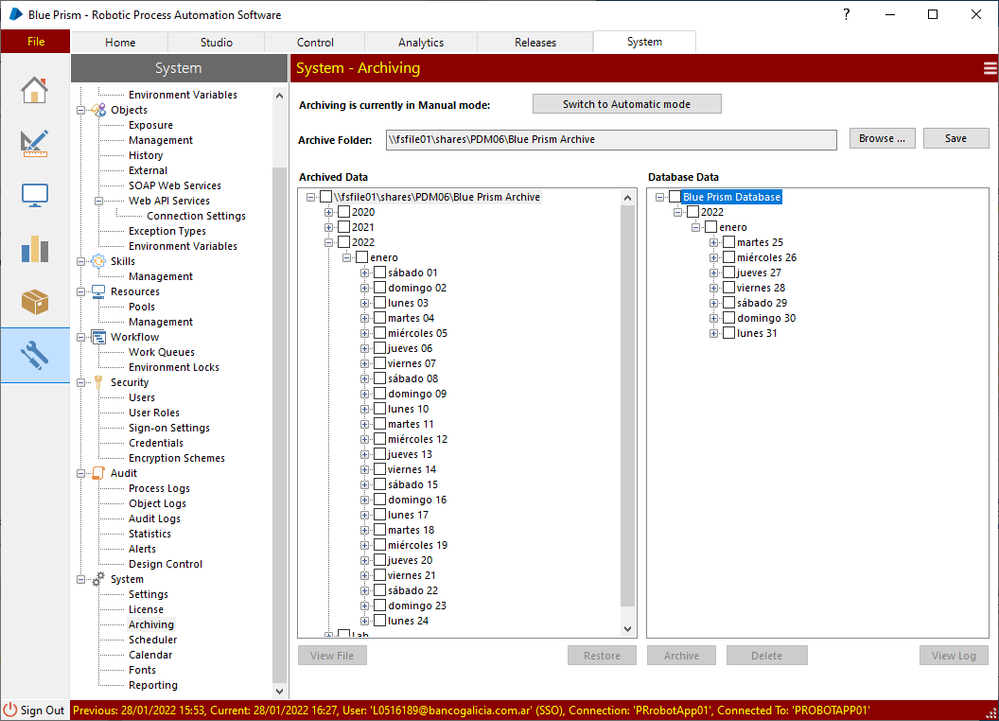Click the Audit tree node icon

98,473
